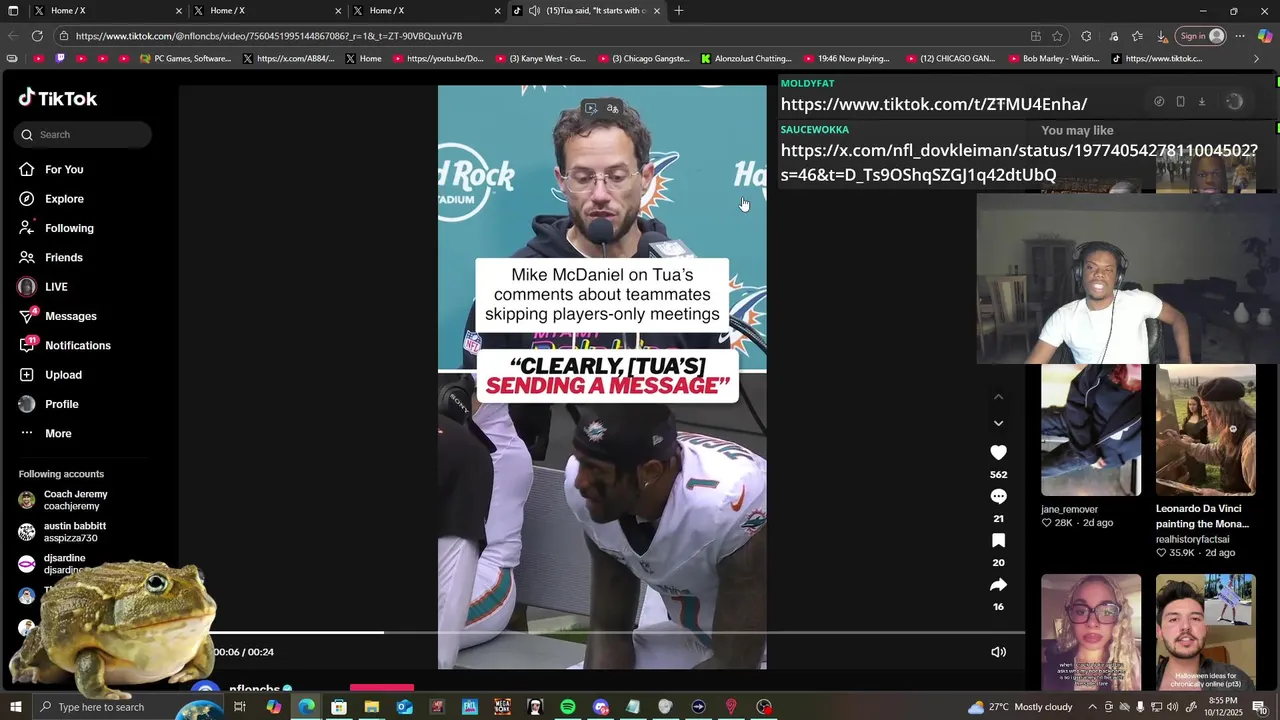The image size is (1280, 720).
Task: Reload the page
Action: (x=37, y=36)
